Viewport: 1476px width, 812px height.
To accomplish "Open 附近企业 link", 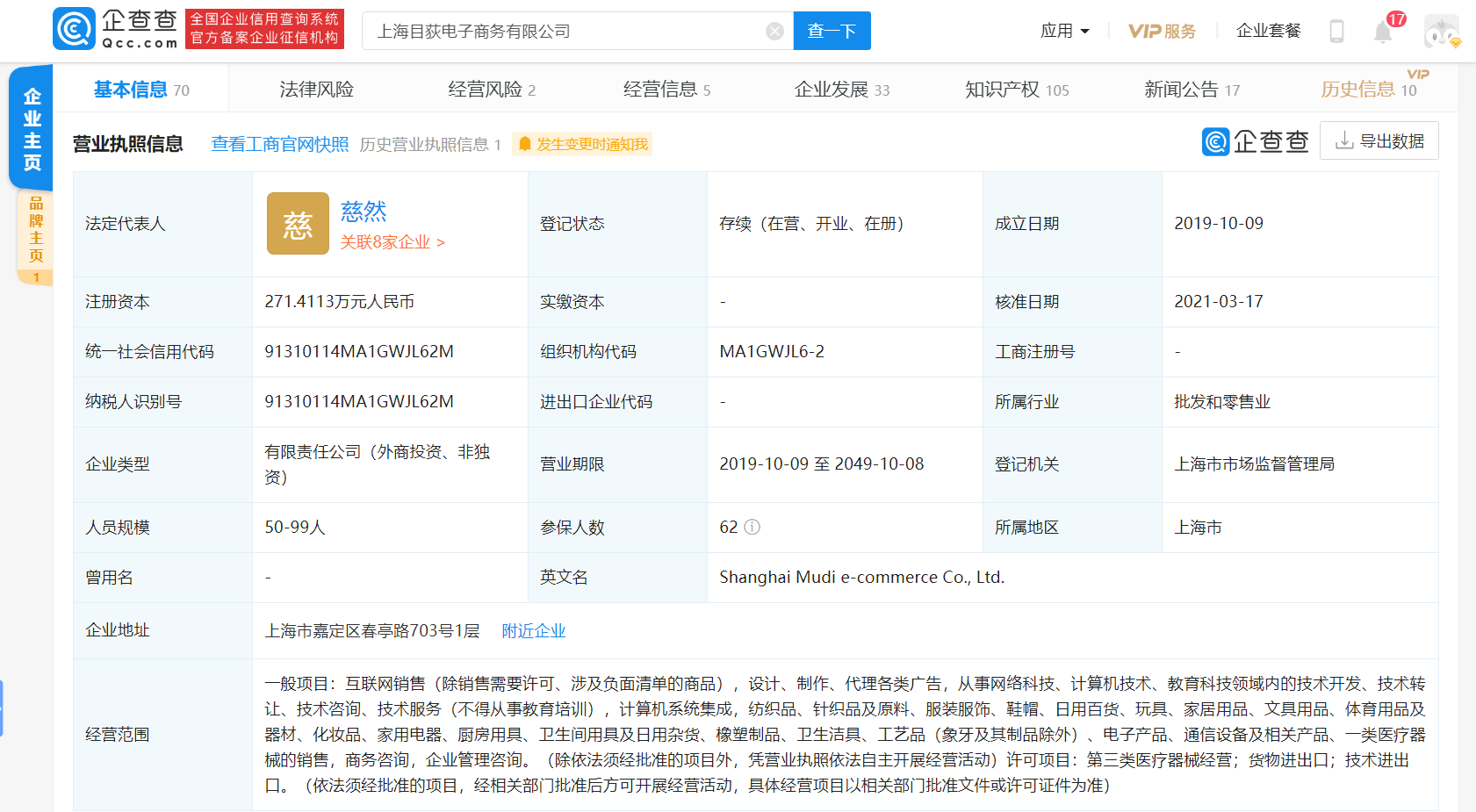I will (534, 630).
